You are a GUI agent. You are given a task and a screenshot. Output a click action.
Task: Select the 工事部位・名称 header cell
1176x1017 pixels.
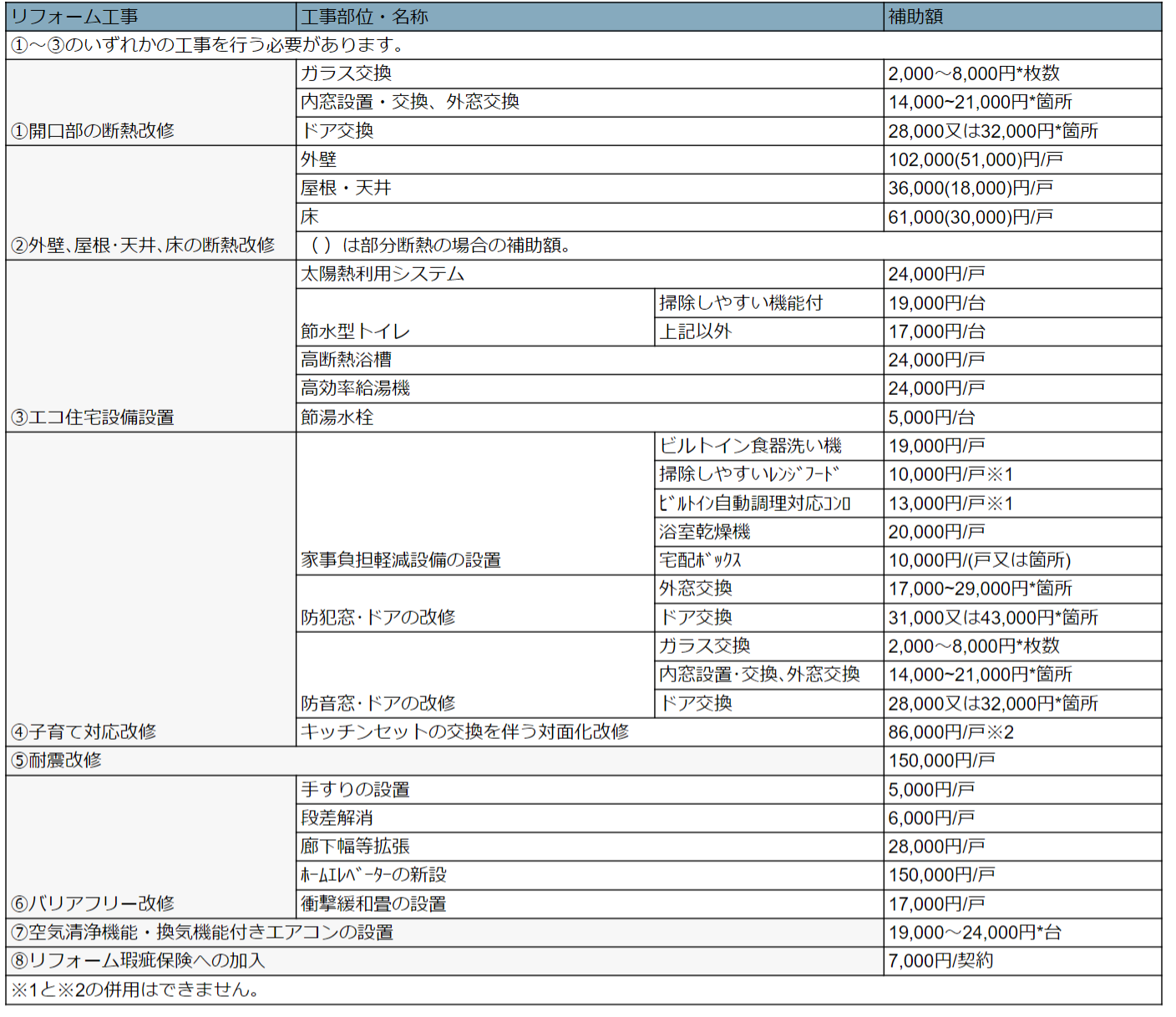coord(589,17)
